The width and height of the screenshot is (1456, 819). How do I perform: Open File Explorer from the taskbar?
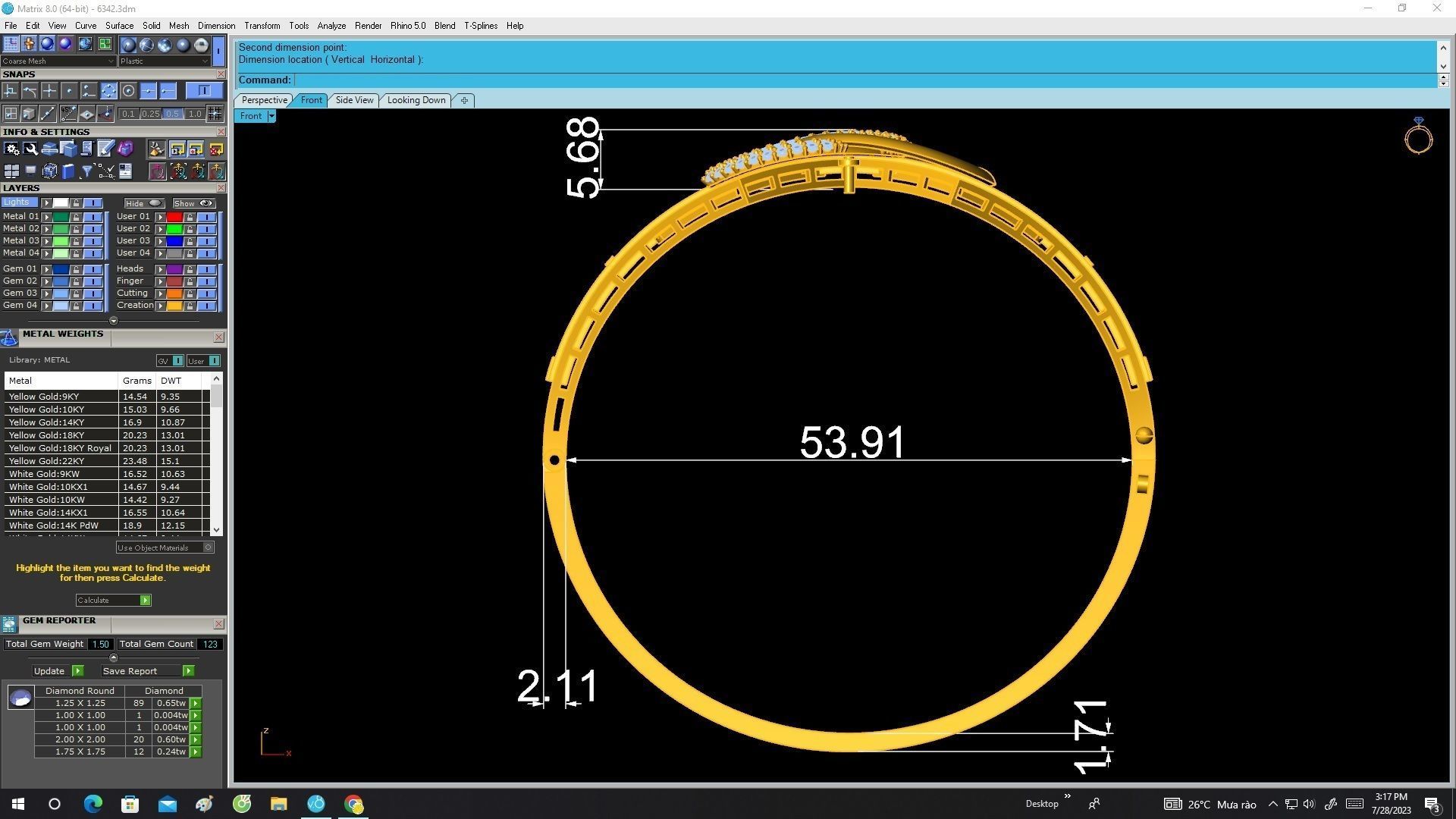pos(278,804)
